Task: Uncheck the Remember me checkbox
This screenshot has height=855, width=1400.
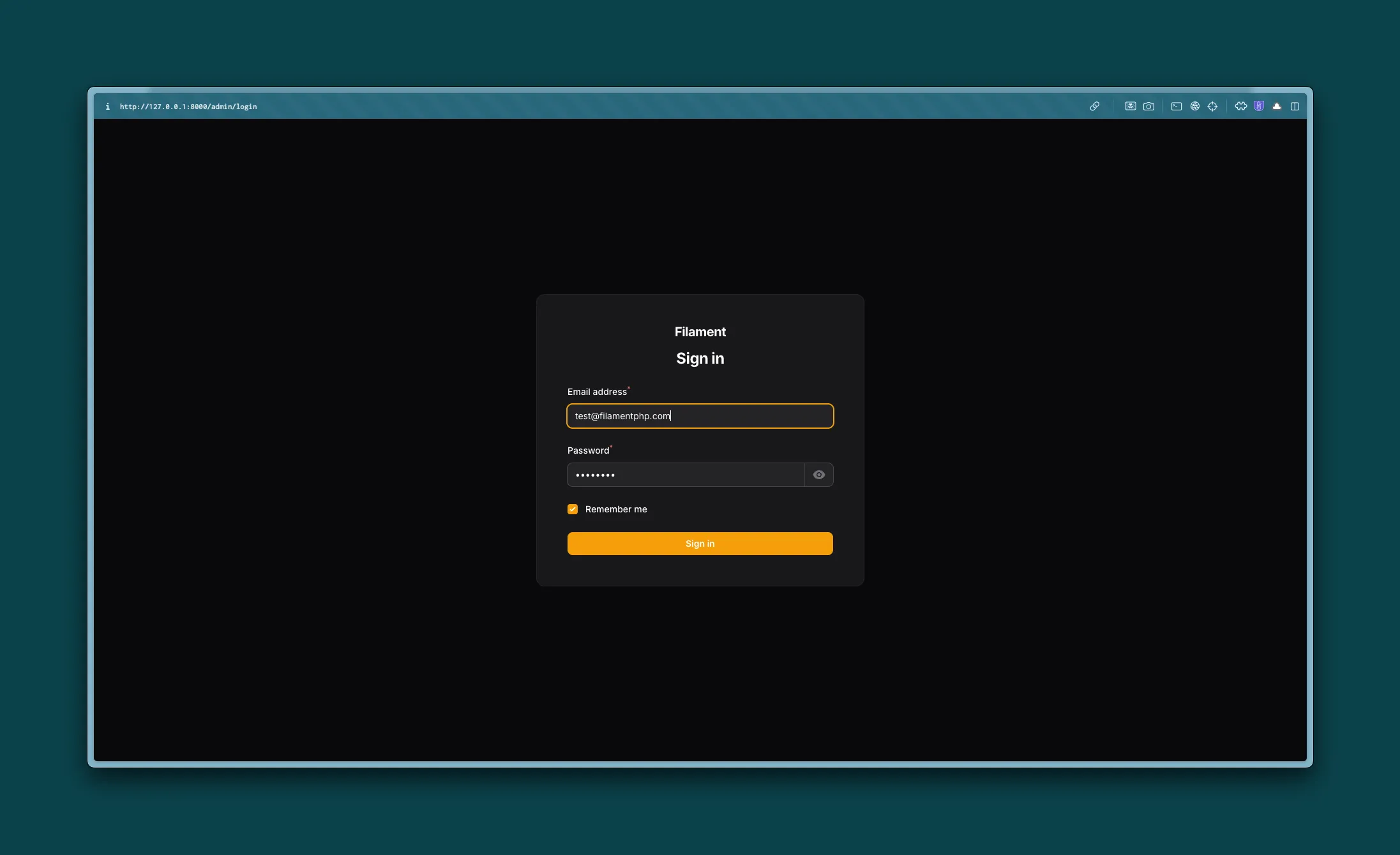Action: point(573,509)
